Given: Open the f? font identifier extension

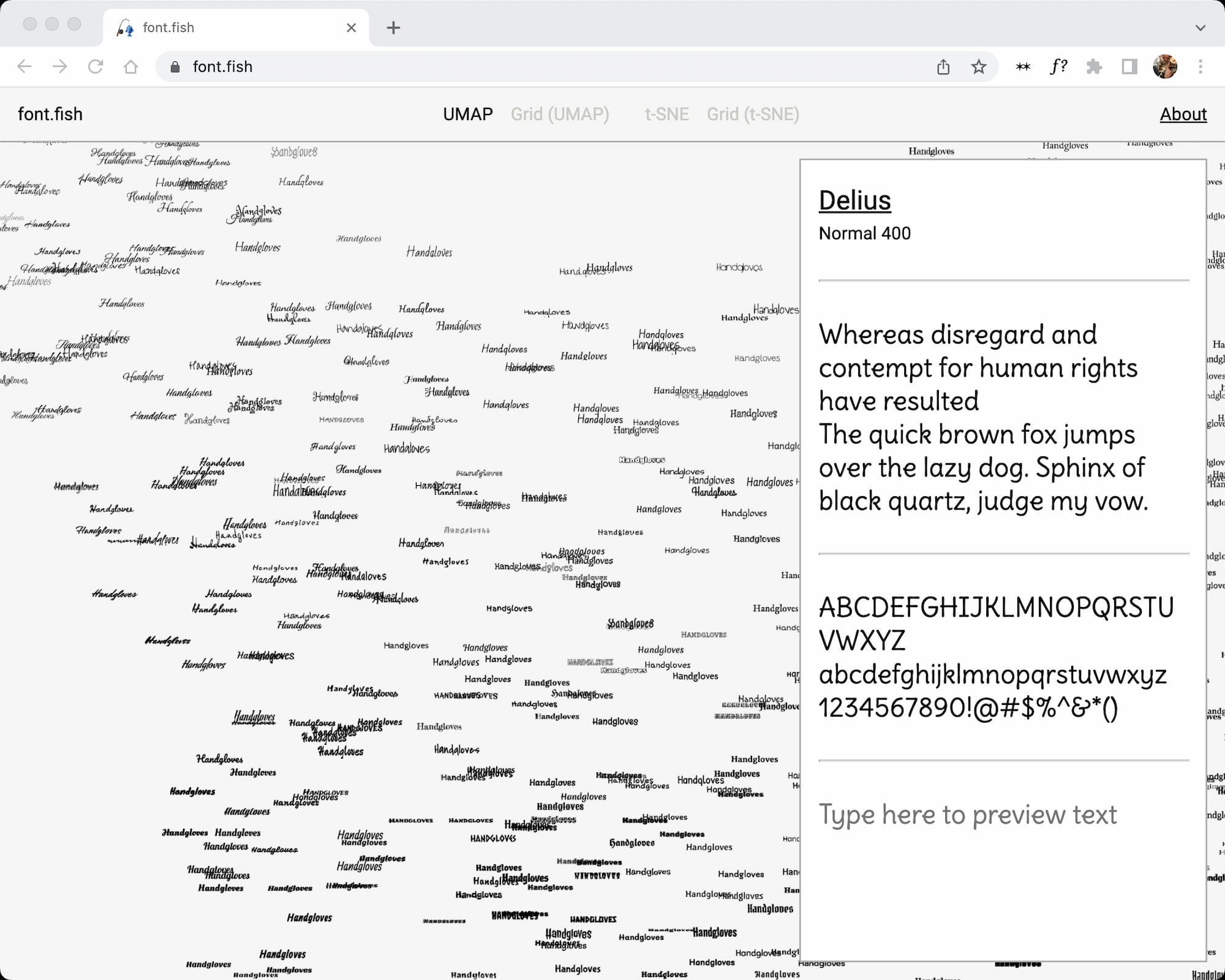Looking at the screenshot, I should (x=1058, y=66).
